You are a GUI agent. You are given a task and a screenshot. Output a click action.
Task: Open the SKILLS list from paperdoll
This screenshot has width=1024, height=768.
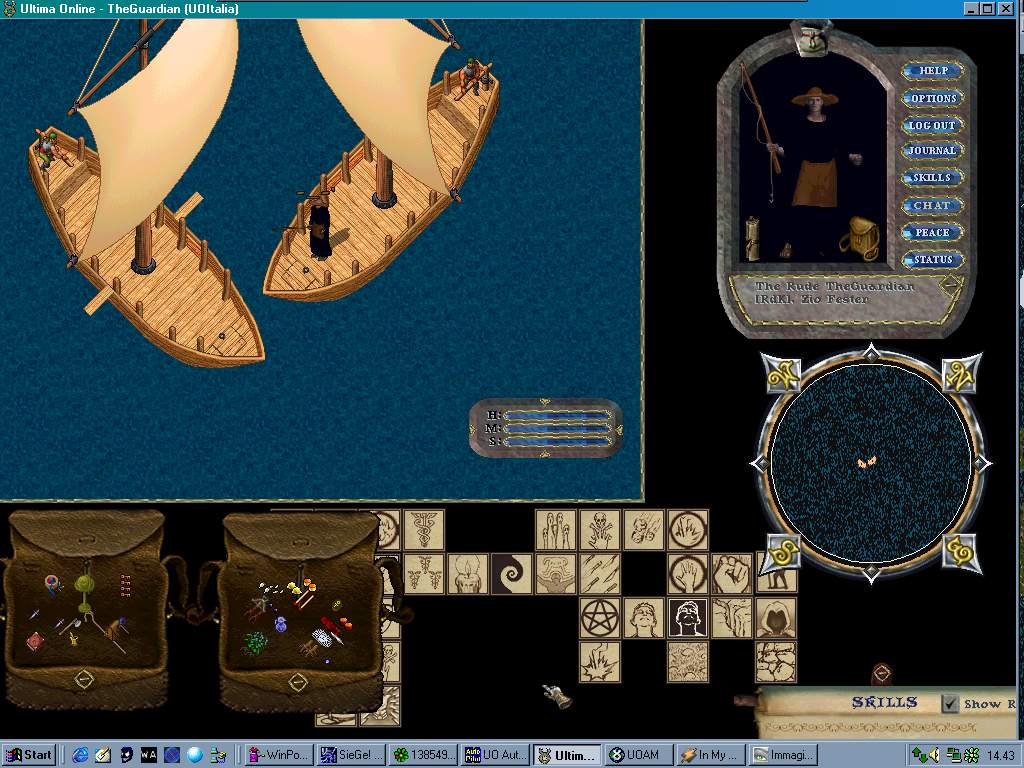(x=933, y=178)
